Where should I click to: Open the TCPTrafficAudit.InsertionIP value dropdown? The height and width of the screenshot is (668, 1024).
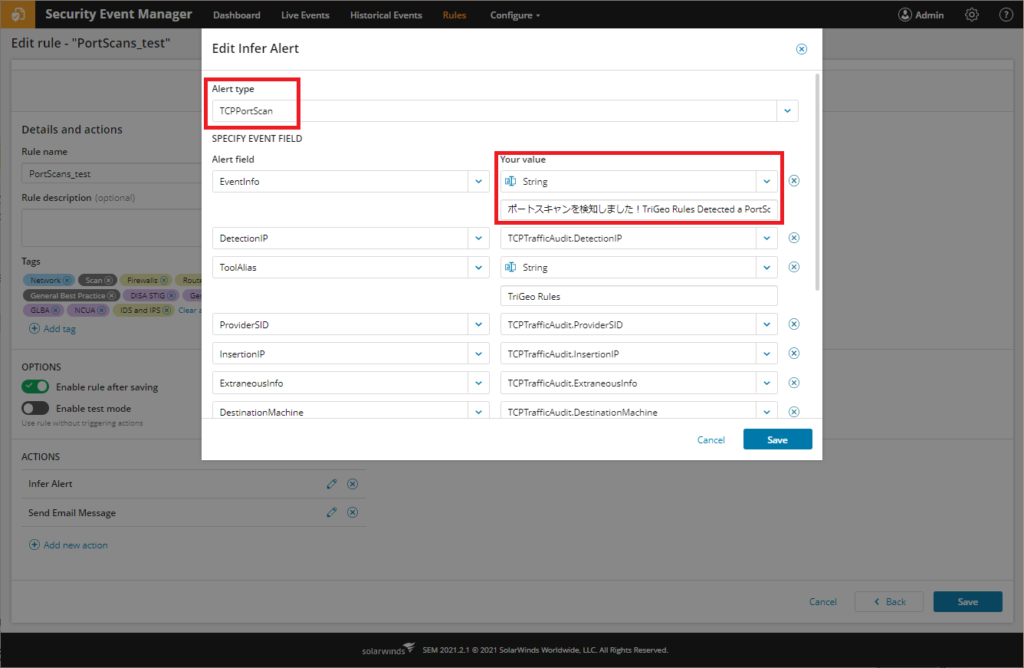[x=767, y=354]
